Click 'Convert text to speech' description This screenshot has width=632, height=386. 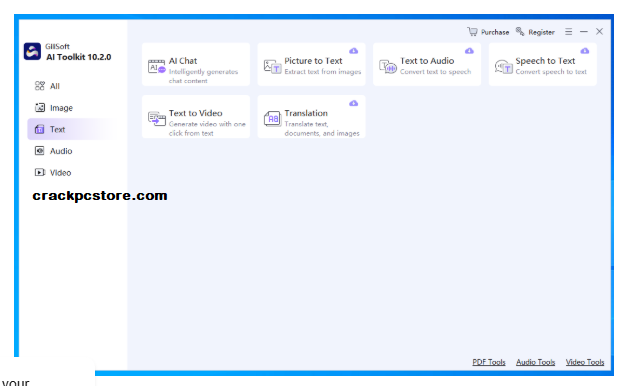[435, 72]
